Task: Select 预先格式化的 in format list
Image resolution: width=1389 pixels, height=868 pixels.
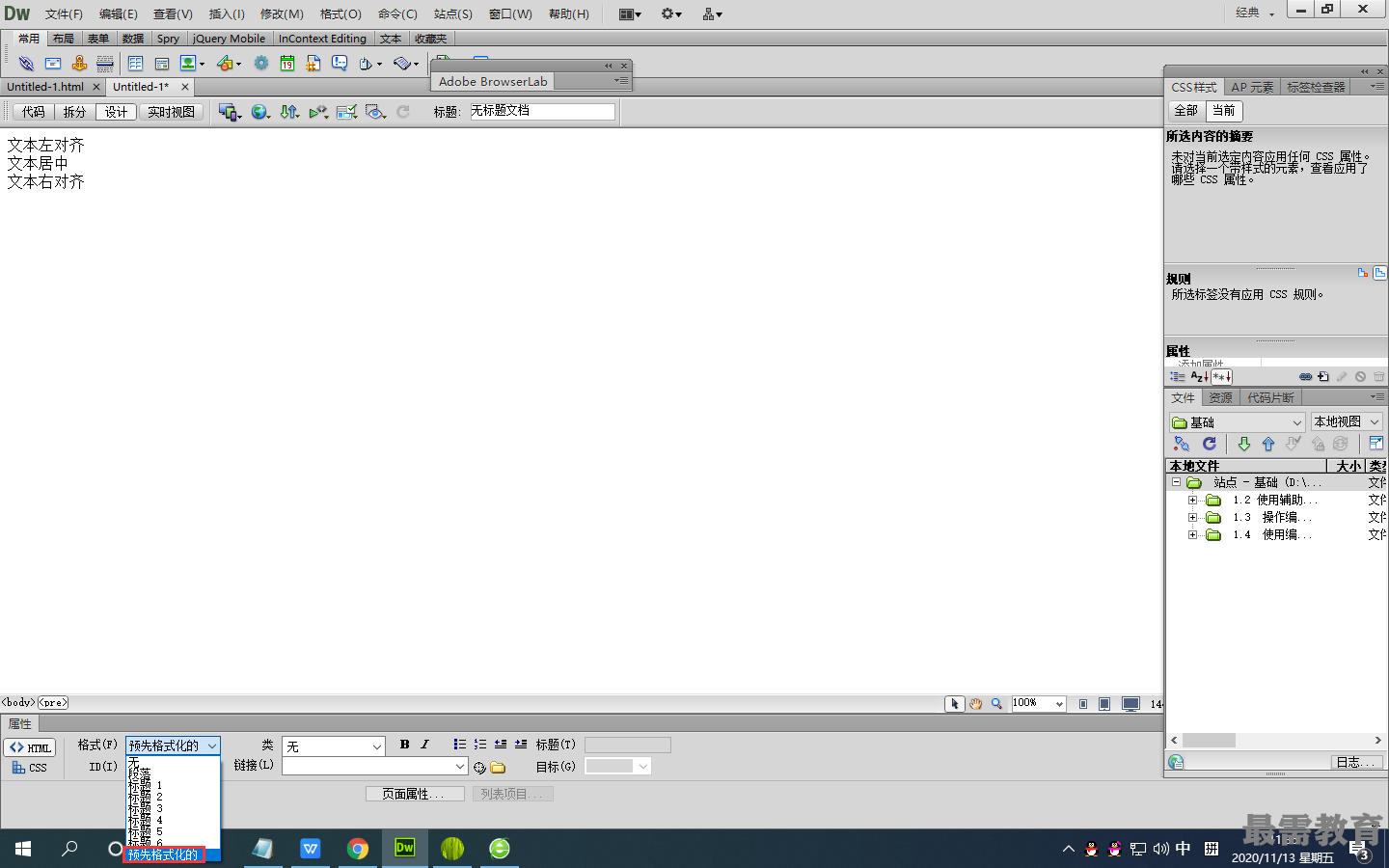Action: (x=163, y=854)
